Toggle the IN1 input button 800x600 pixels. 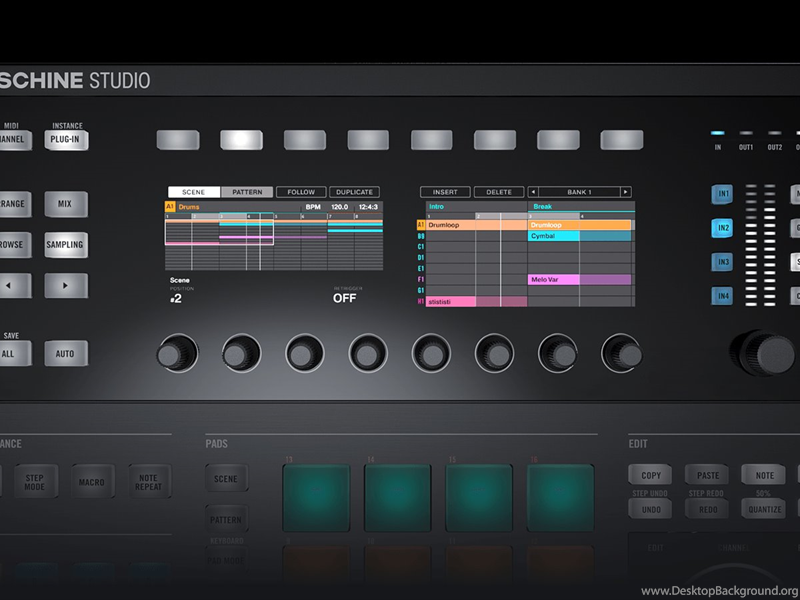pos(722,194)
